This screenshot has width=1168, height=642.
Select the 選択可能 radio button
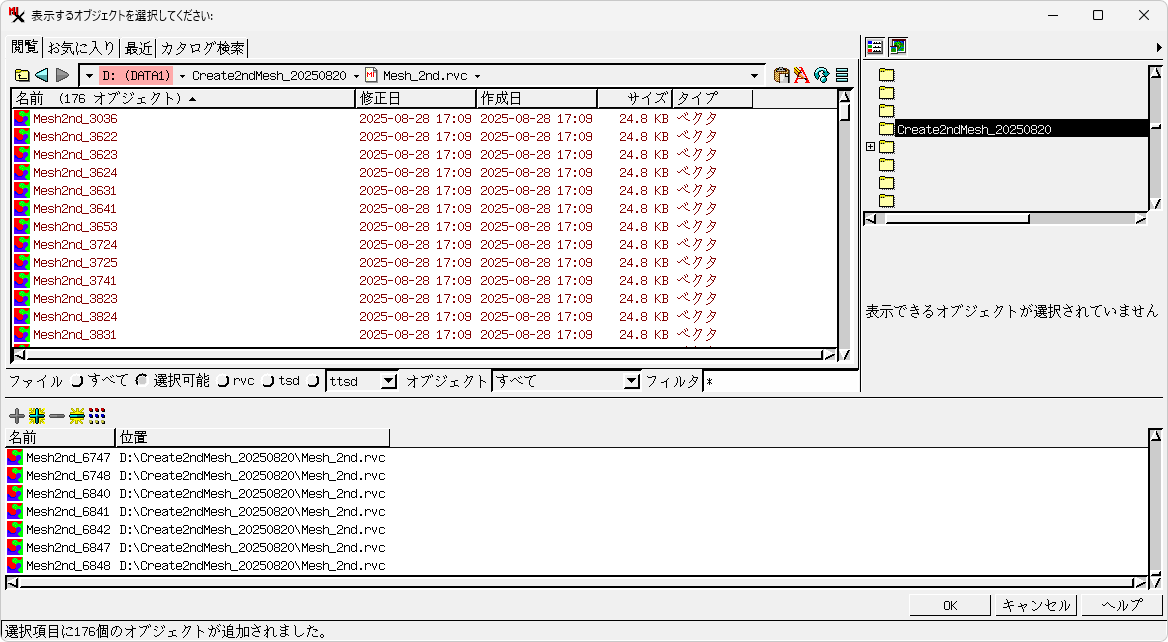142,381
